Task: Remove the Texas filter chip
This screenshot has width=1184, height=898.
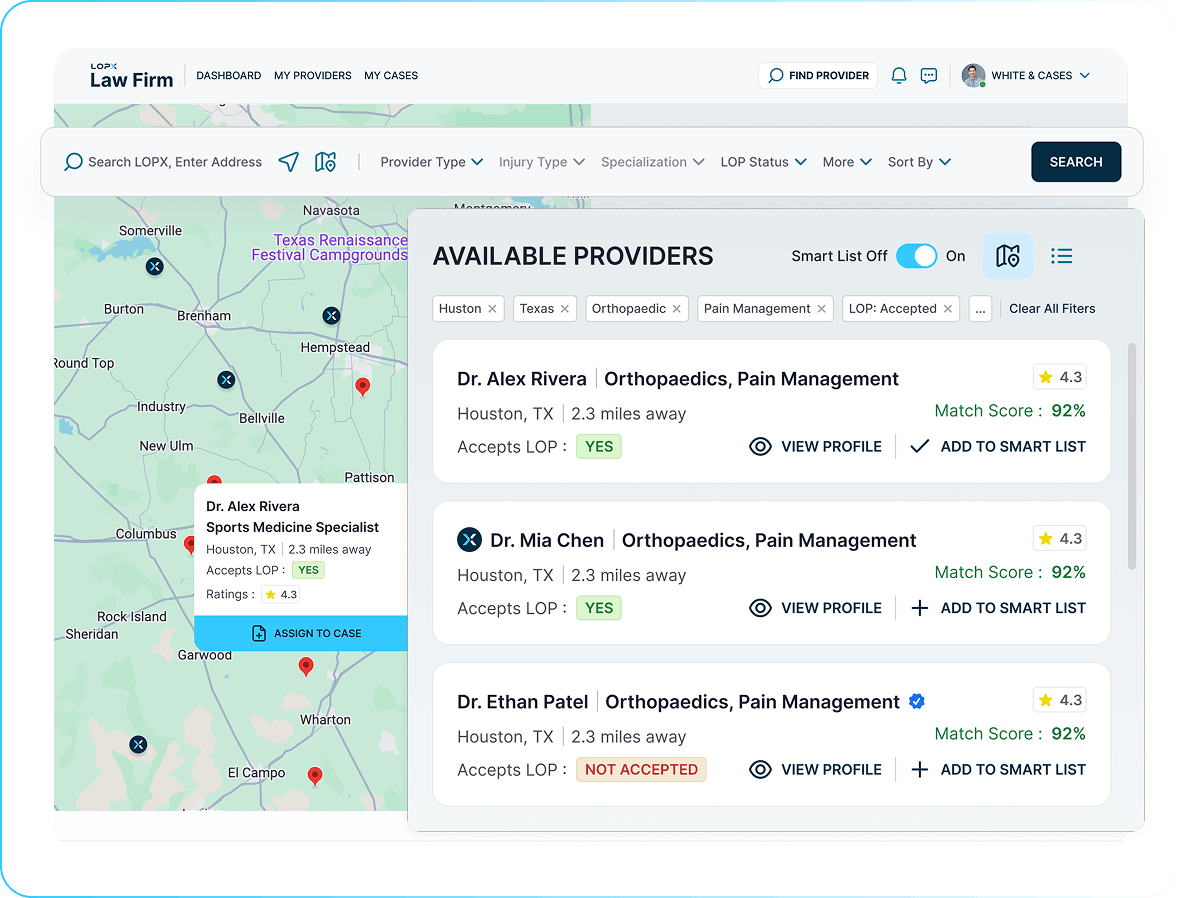Action: click(x=565, y=309)
